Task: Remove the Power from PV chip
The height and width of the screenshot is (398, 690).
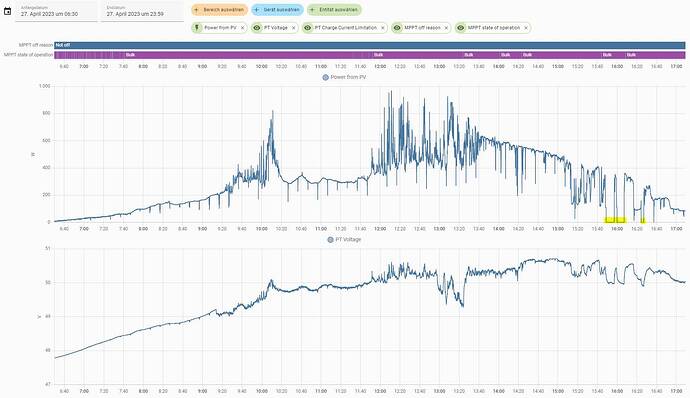Action: tap(242, 28)
